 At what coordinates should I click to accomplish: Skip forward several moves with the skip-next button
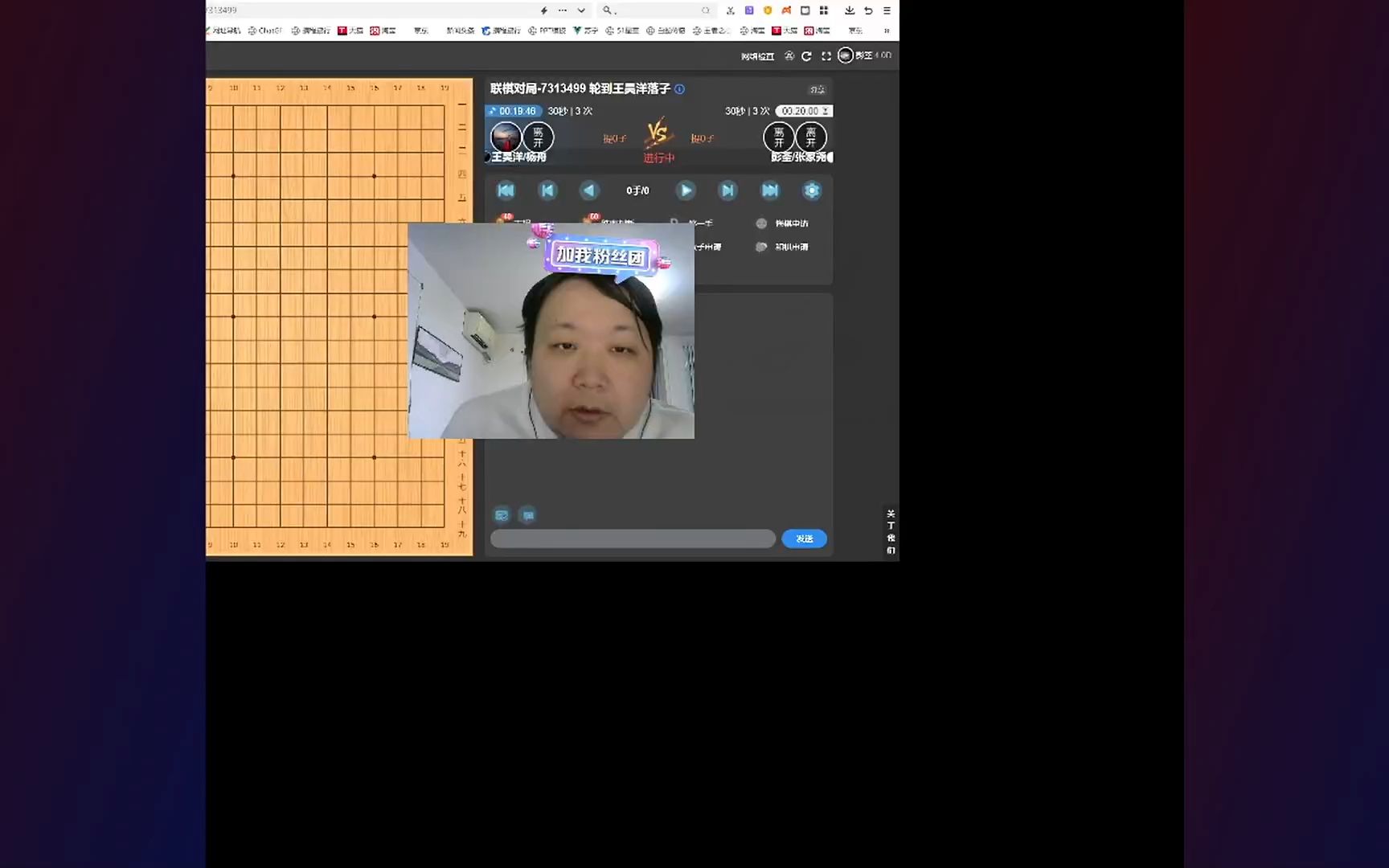[x=727, y=190]
